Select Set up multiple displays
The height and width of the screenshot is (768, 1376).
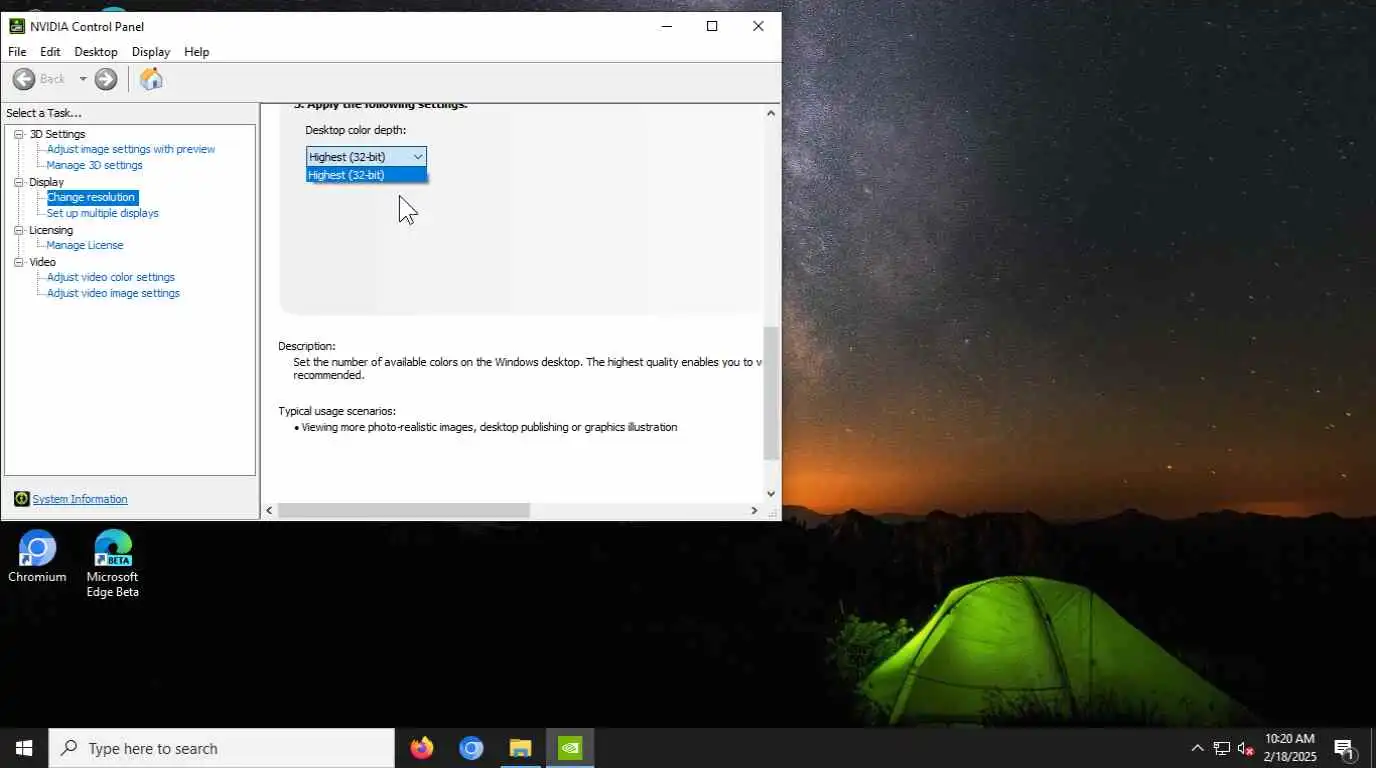pos(103,213)
